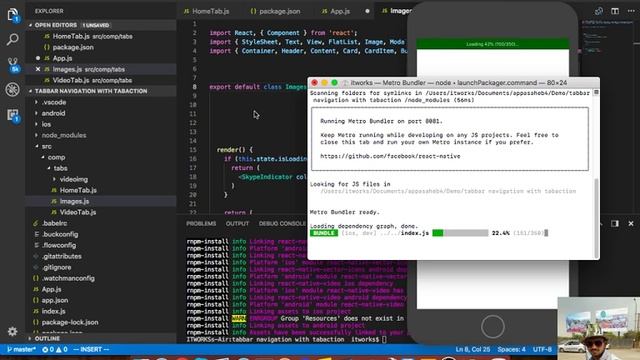
Task: Click the green zoom button of Metro Bundler window
Action: coord(334,83)
